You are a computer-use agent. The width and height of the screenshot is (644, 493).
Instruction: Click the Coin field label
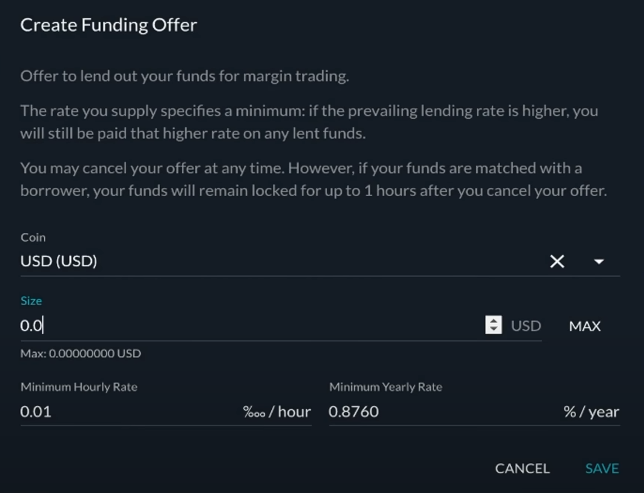[x=33, y=237]
